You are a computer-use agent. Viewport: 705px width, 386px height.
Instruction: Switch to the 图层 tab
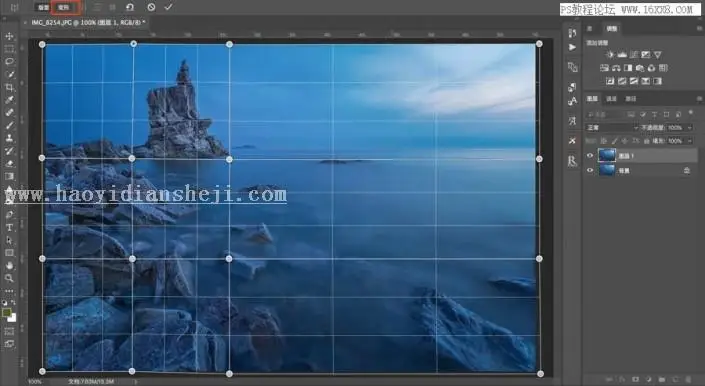[x=592, y=98]
